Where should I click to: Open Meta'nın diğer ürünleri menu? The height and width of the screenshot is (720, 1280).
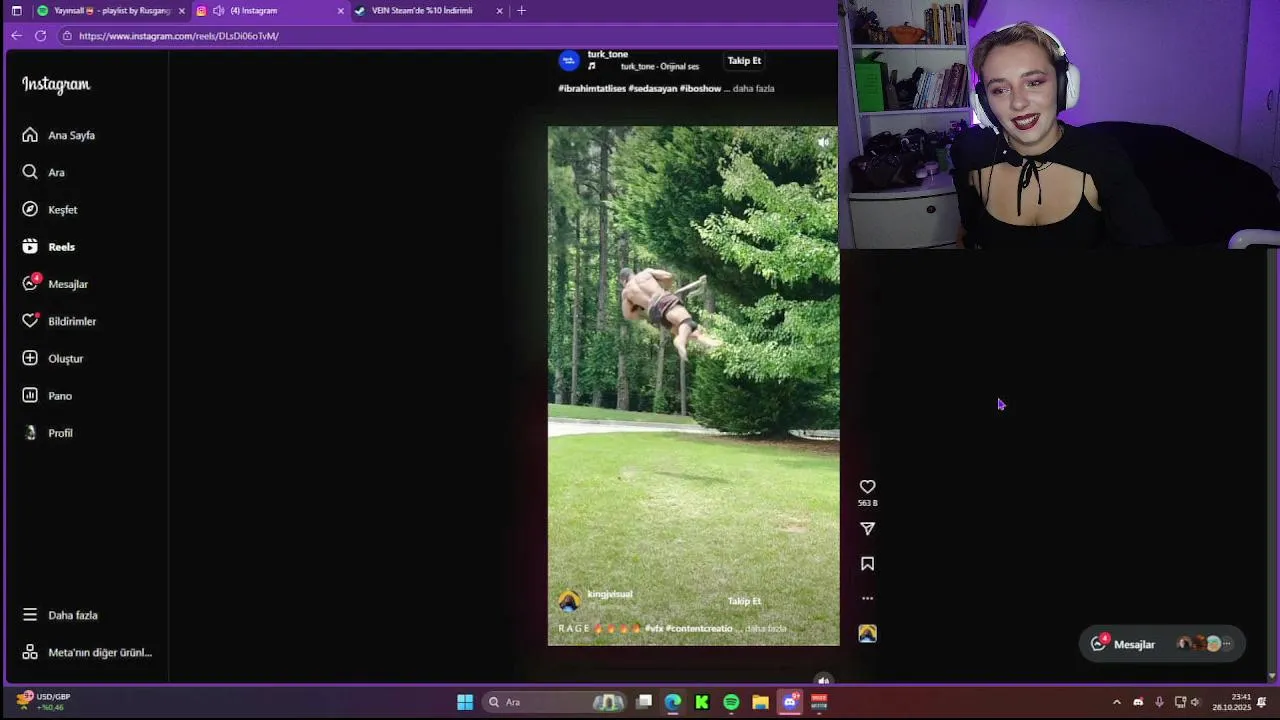pyautogui.click(x=87, y=652)
